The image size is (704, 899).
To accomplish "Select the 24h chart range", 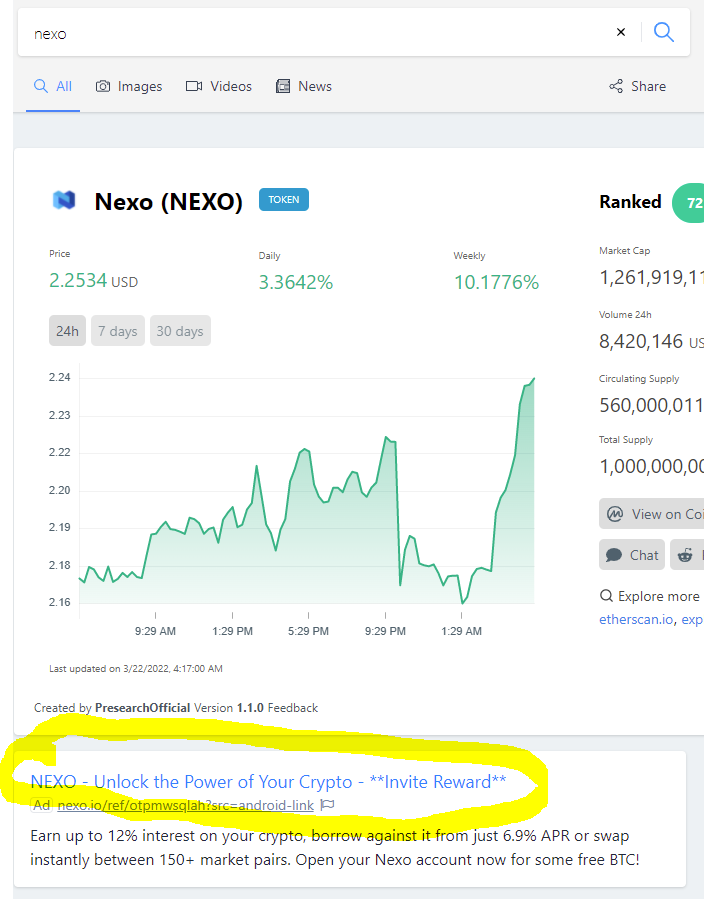I will coord(67,331).
